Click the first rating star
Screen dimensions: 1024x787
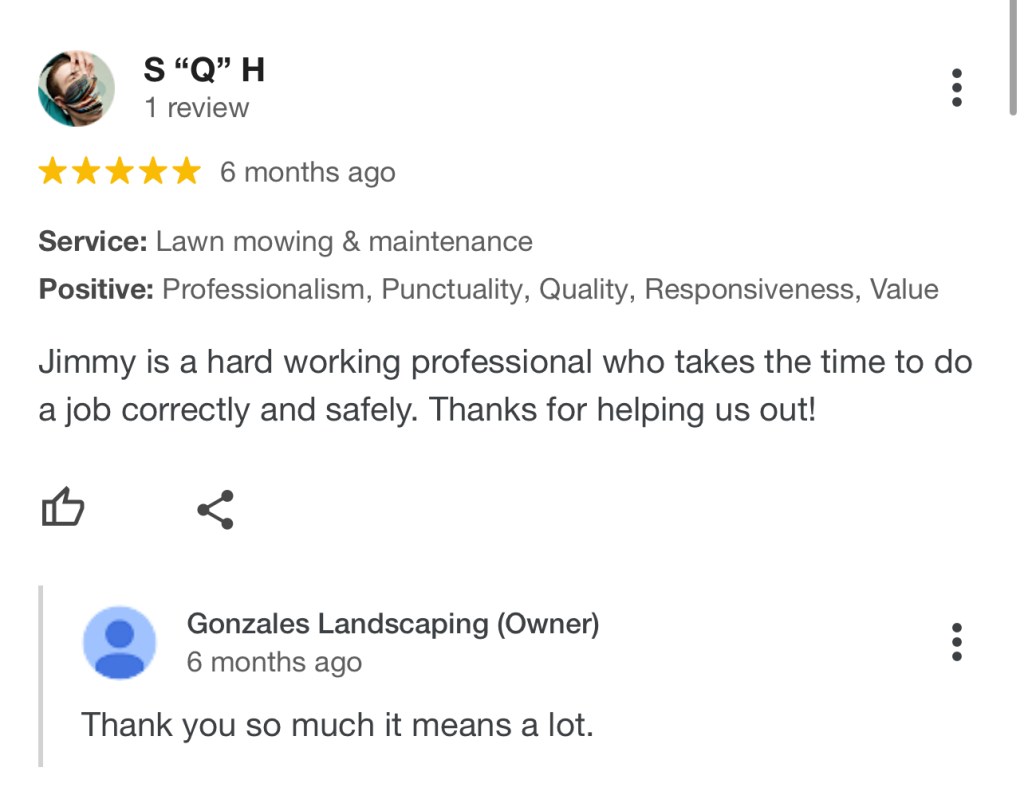coord(52,172)
